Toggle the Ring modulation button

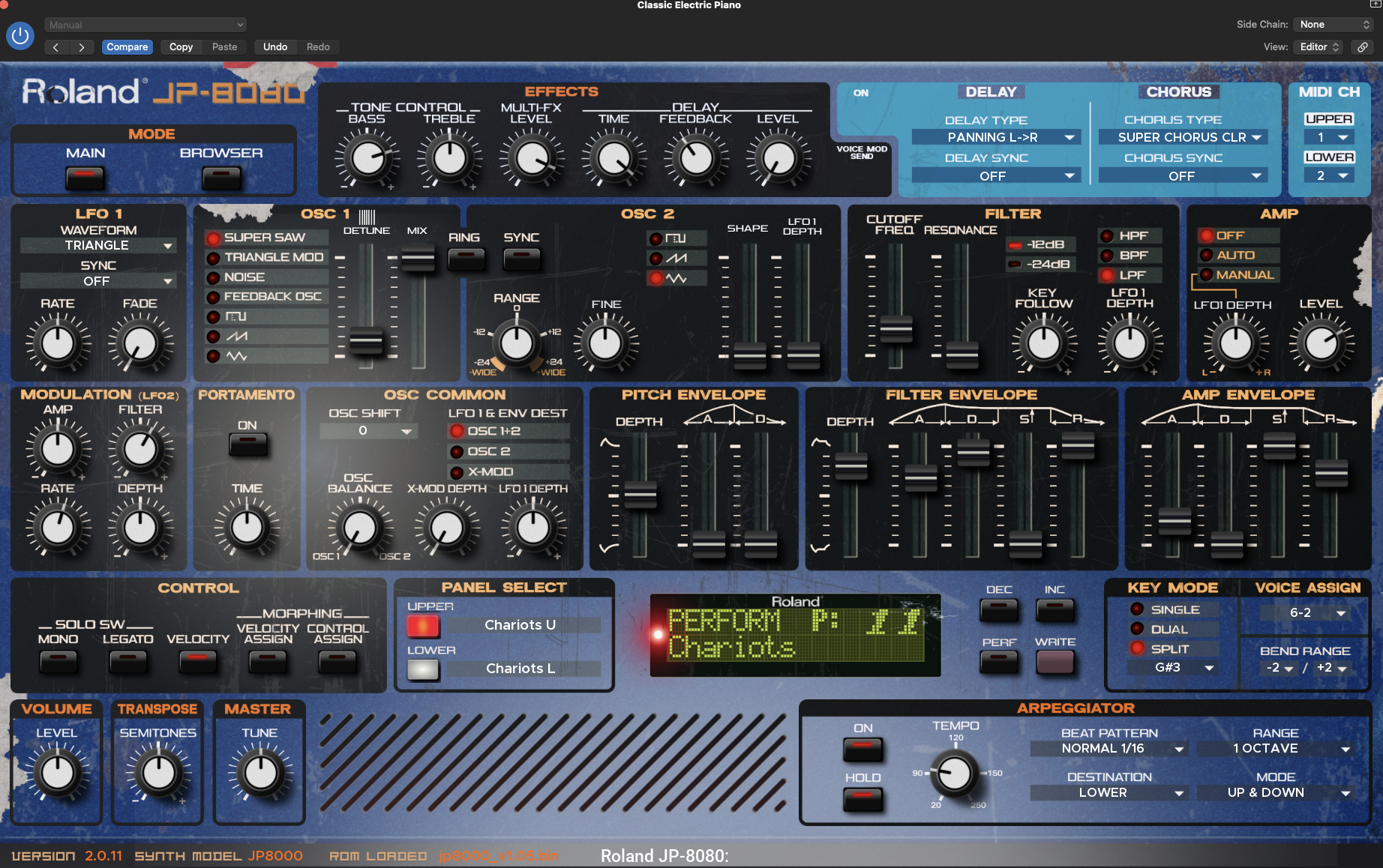[x=466, y=259]
